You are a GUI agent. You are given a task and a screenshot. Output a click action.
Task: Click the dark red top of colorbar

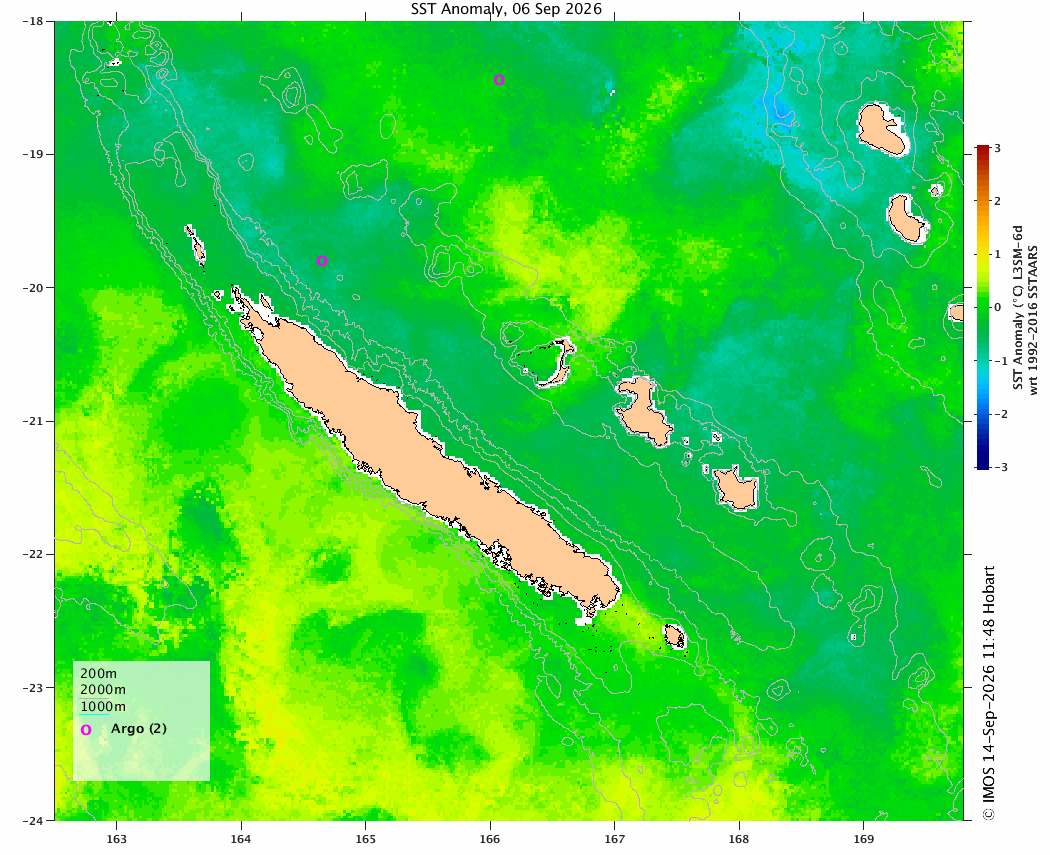pyautogui.click(x=983, y=149)
